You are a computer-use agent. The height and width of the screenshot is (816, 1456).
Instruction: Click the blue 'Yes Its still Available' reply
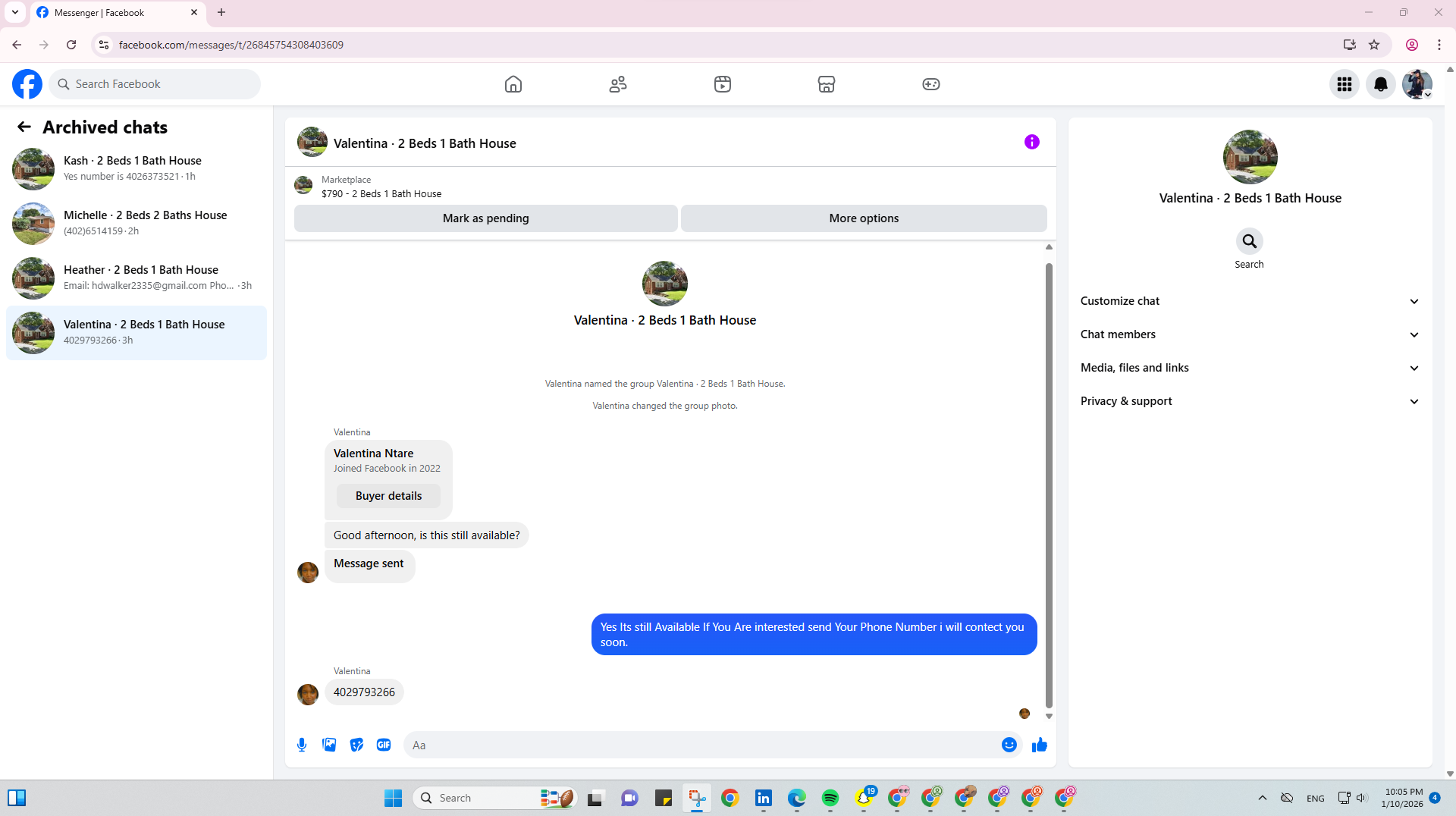813,635
